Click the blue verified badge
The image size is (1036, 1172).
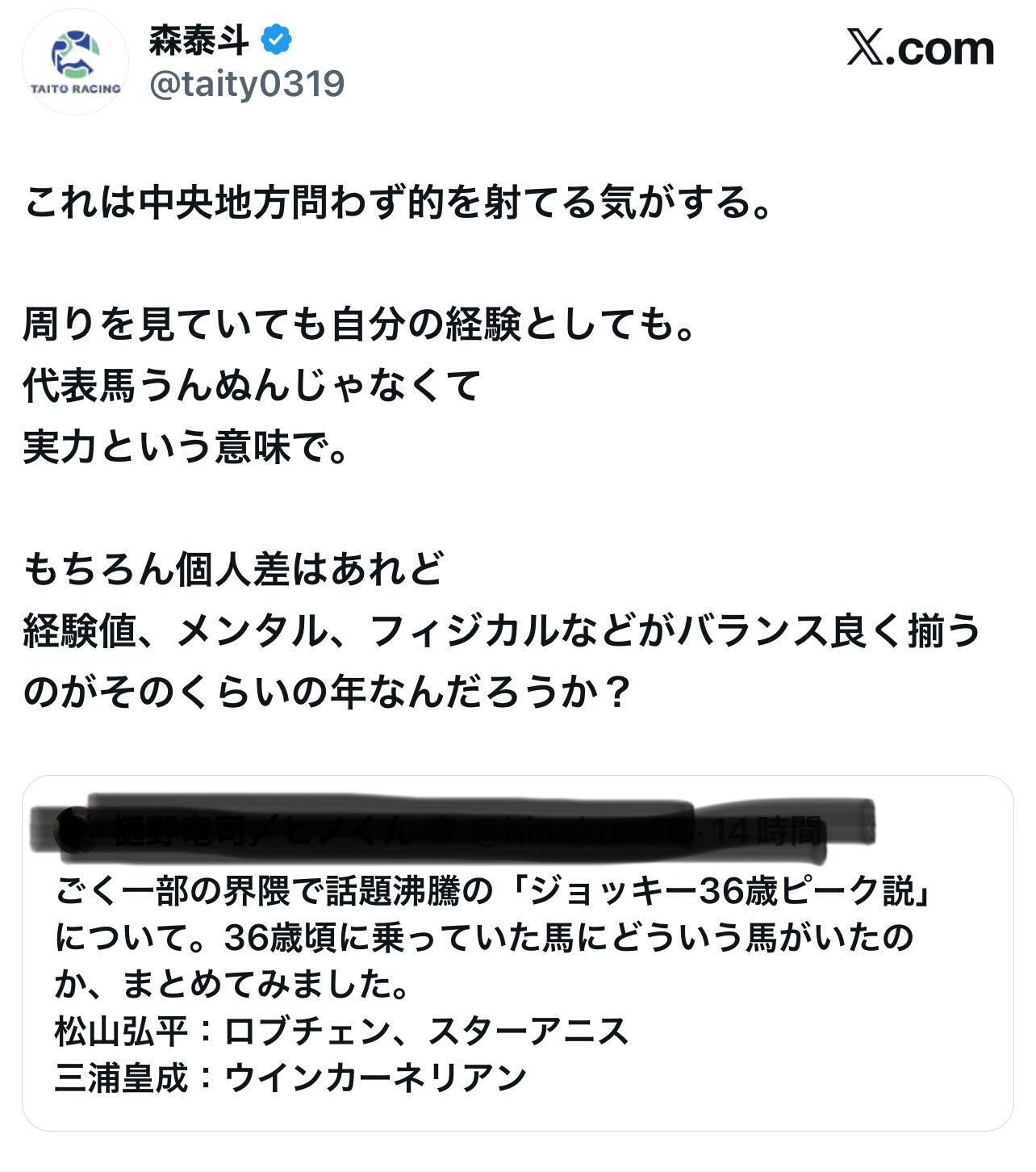click(x=277, y=40)
